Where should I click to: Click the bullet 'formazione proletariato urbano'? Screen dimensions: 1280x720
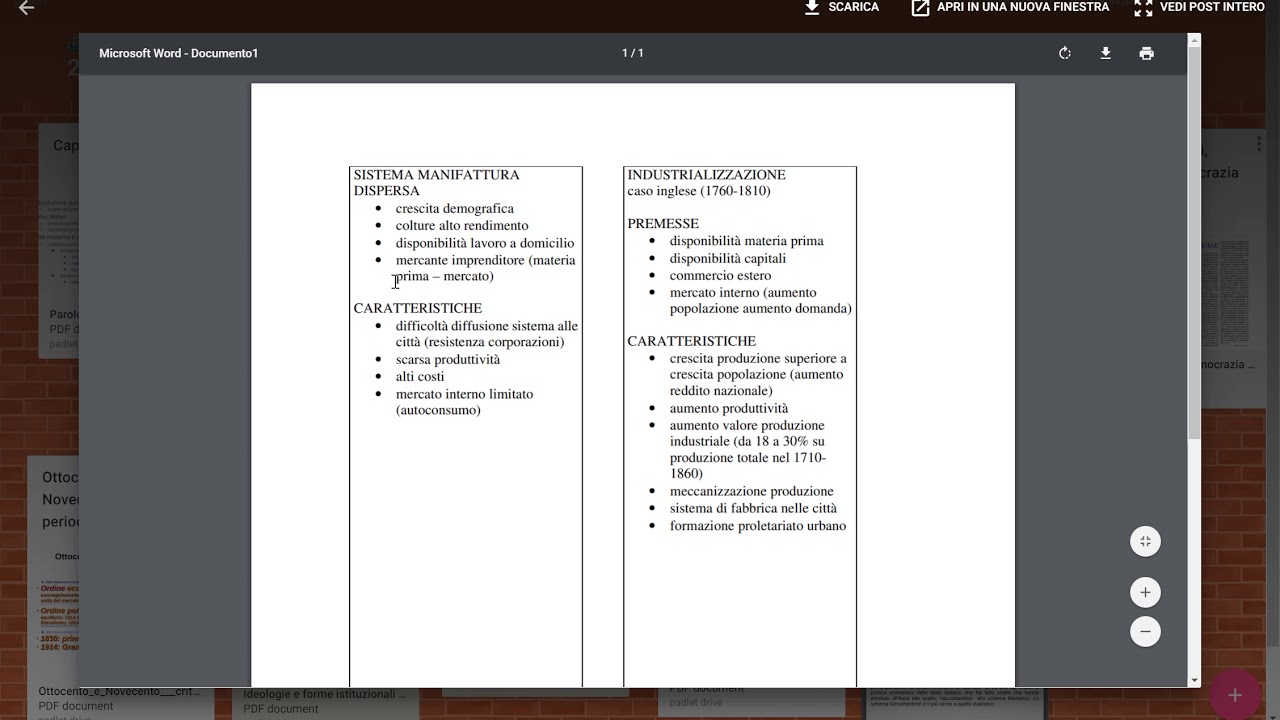pos(758,526)
